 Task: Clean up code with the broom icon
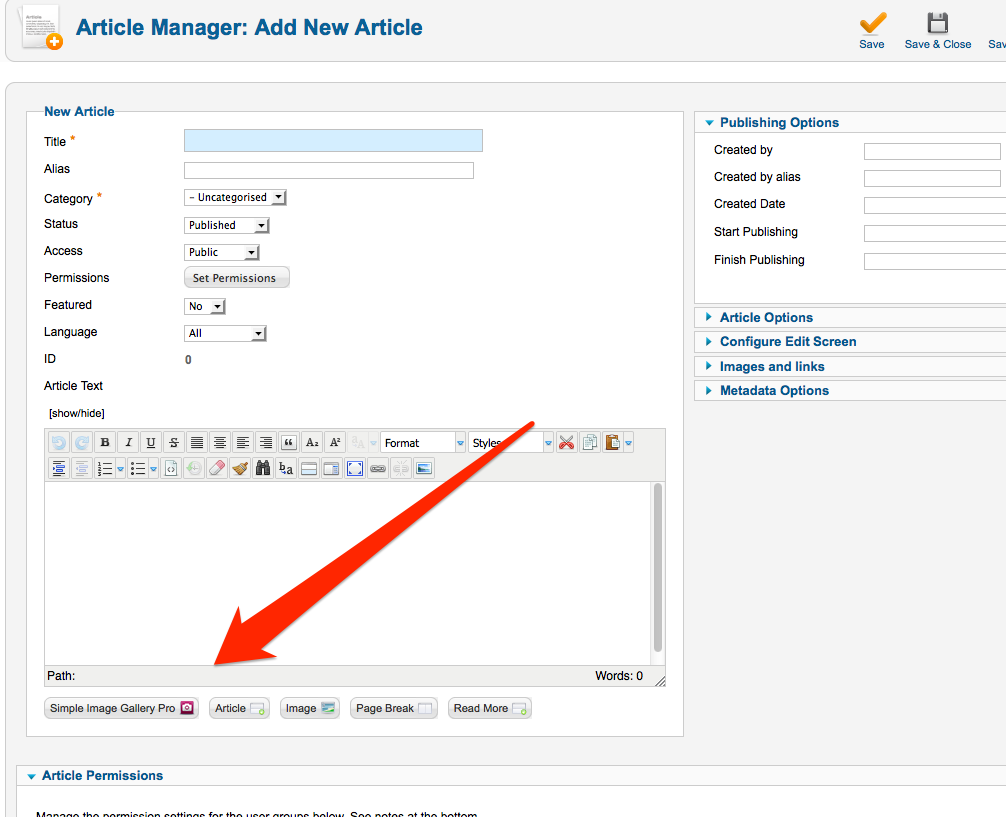(240, 469)
